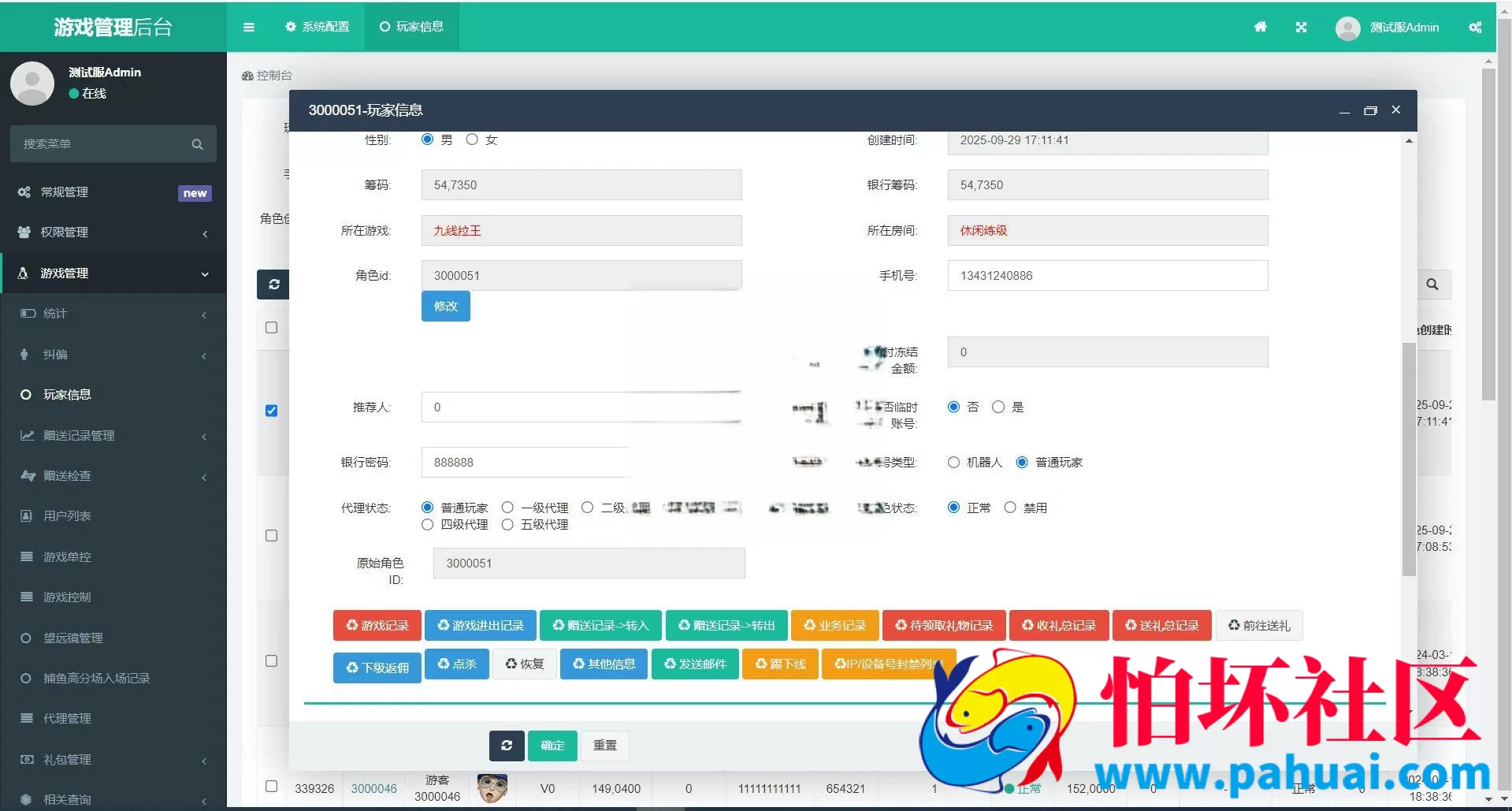
Task: Click the 点杀 button
Action: [457, 664]
